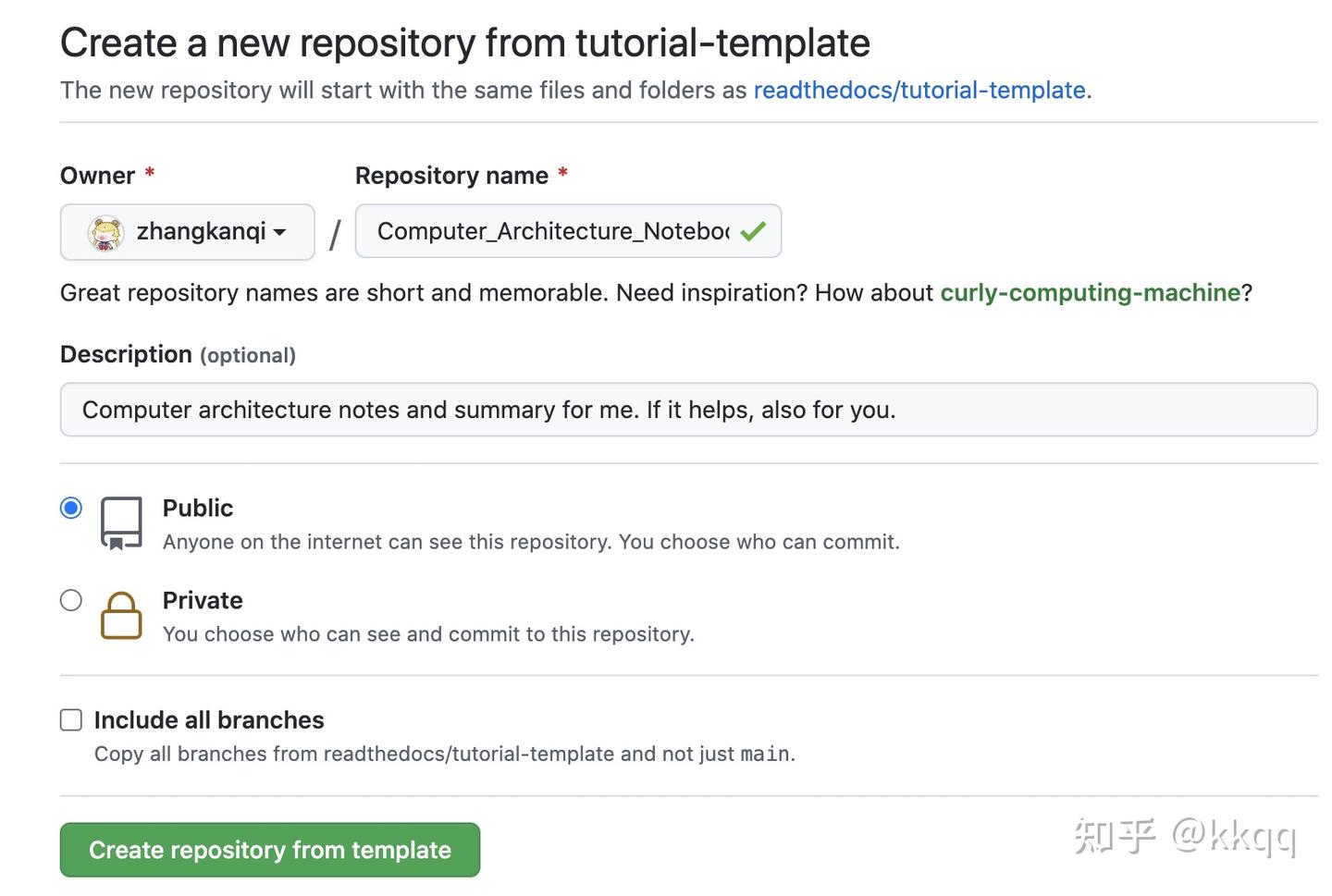This screenshot has height=896, width=1332.
Task: Click the Private lock icon
Action: 121,617
